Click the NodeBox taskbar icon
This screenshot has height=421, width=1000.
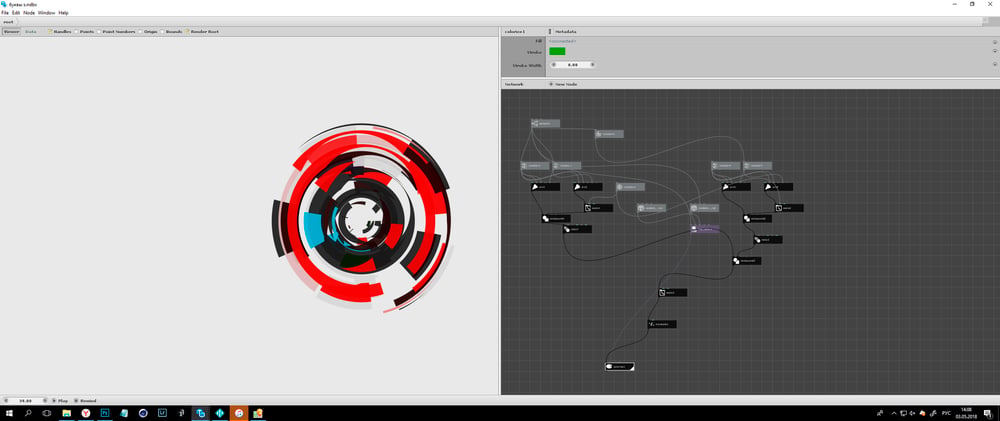200,413
